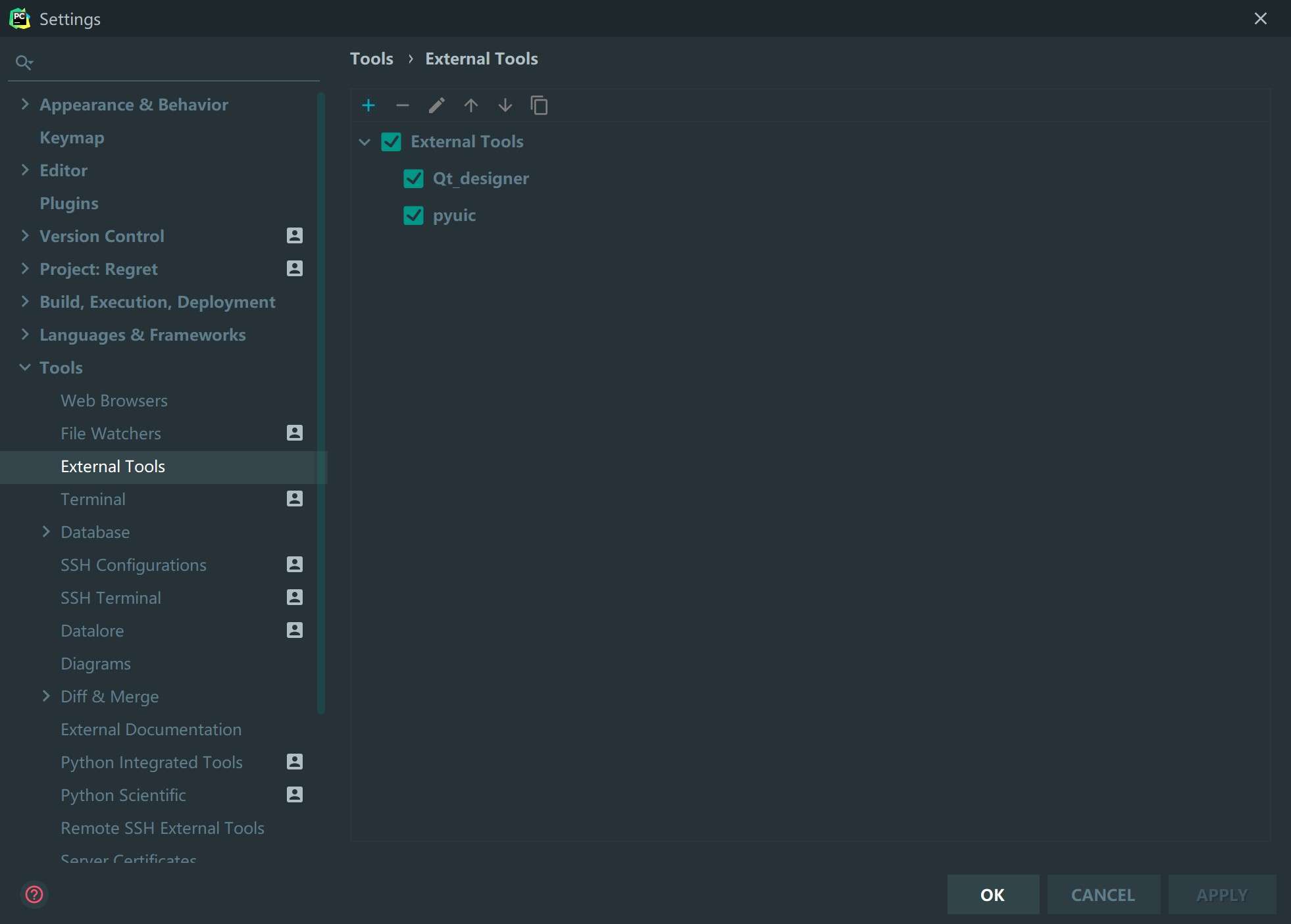1291x924 pixels.
Task: Edit tool with the pencil icon
Action: [437, 105]
